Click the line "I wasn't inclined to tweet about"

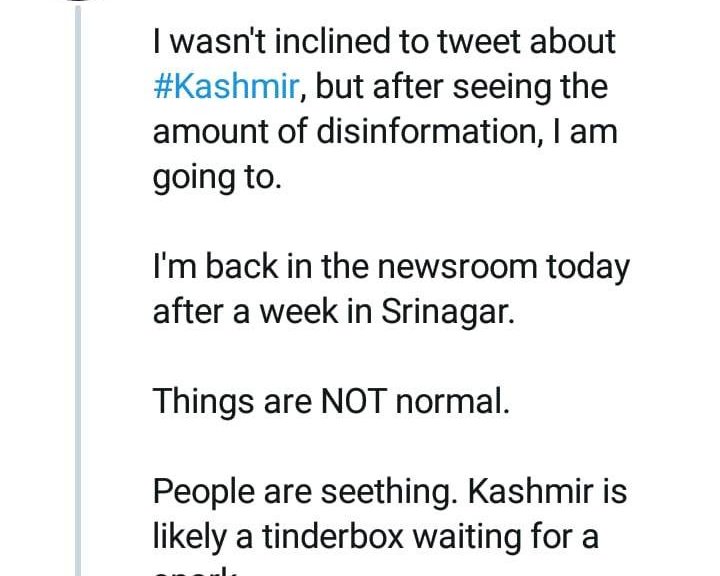coord(384,42)
